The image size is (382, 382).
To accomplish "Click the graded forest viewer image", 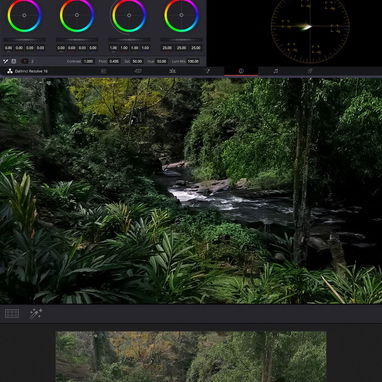I will 191,191.
